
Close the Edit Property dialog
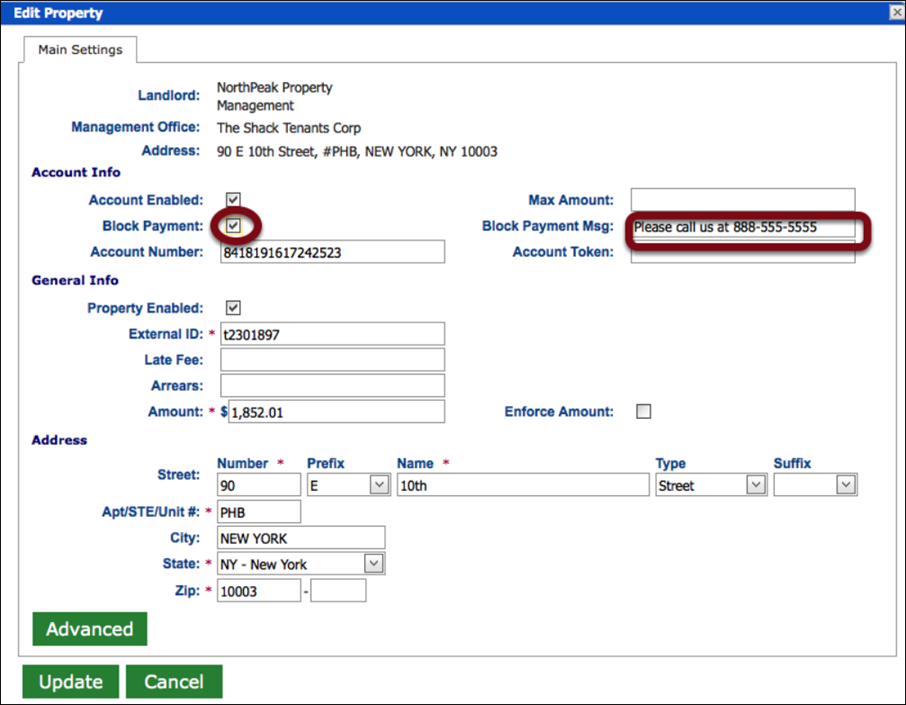(x=894, y=12)
